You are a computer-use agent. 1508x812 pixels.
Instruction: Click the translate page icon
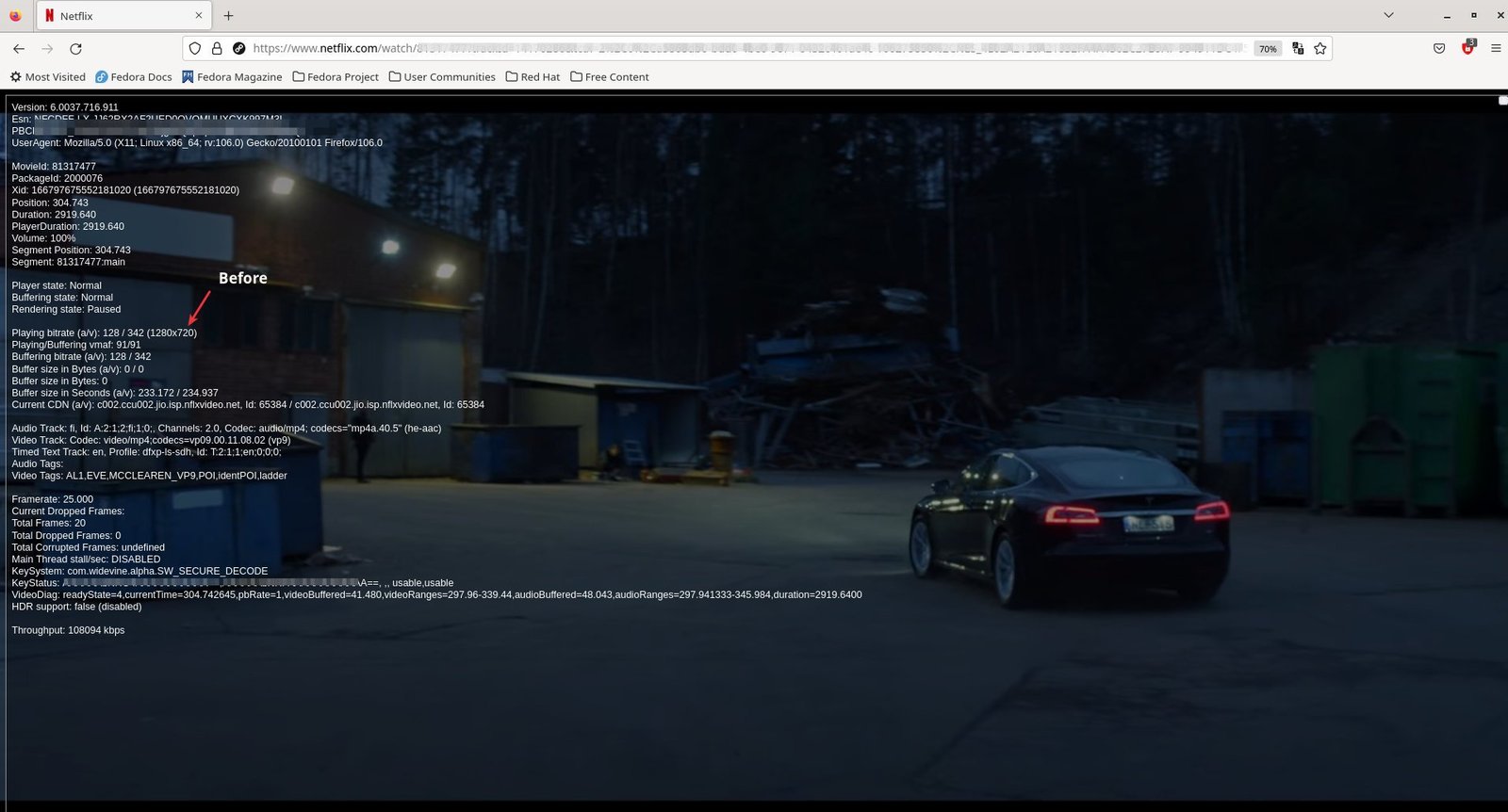point(1298,48)
